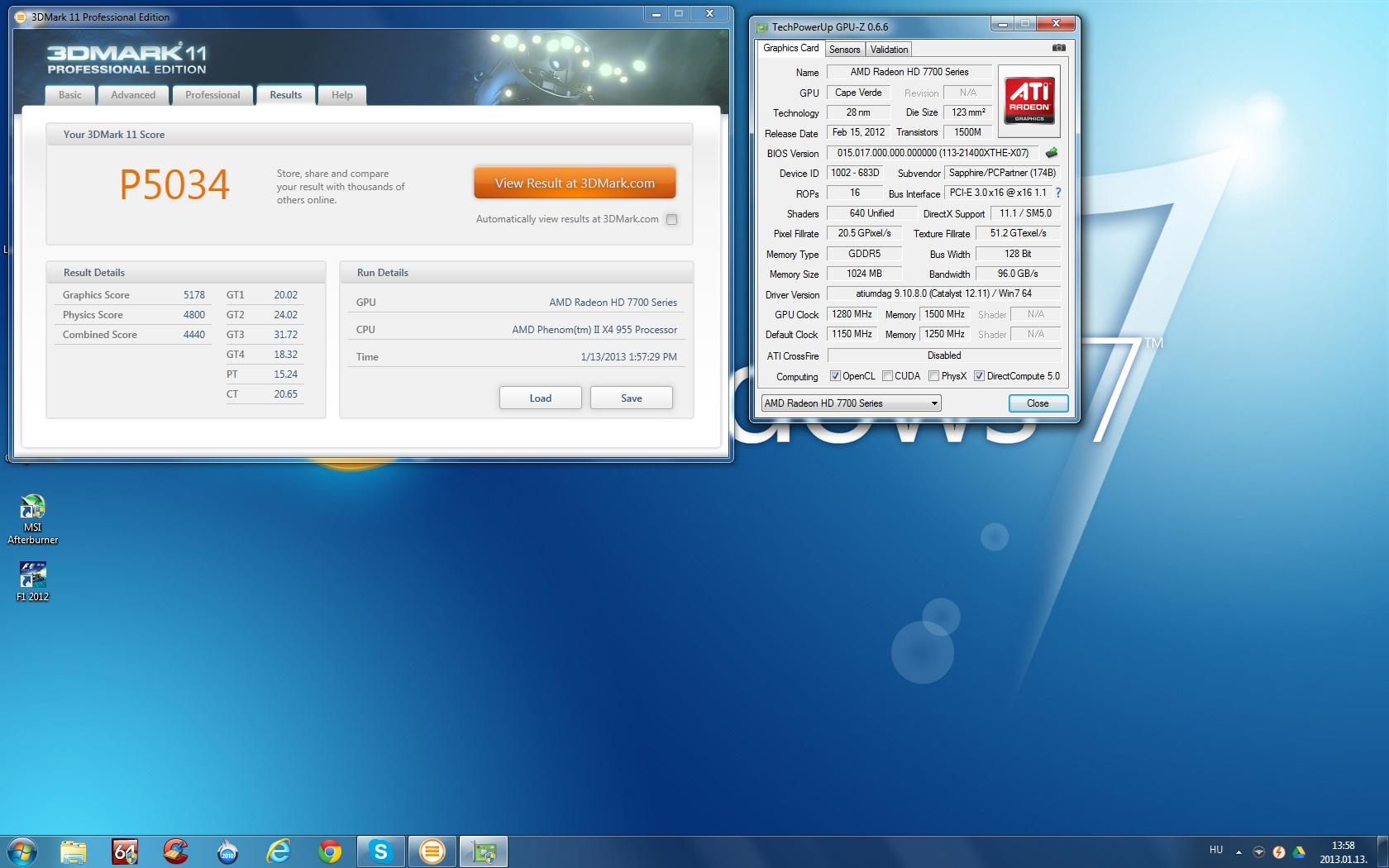
Task: Click GPU-Z screenshot camera icon
Action: coord(1058,48)
